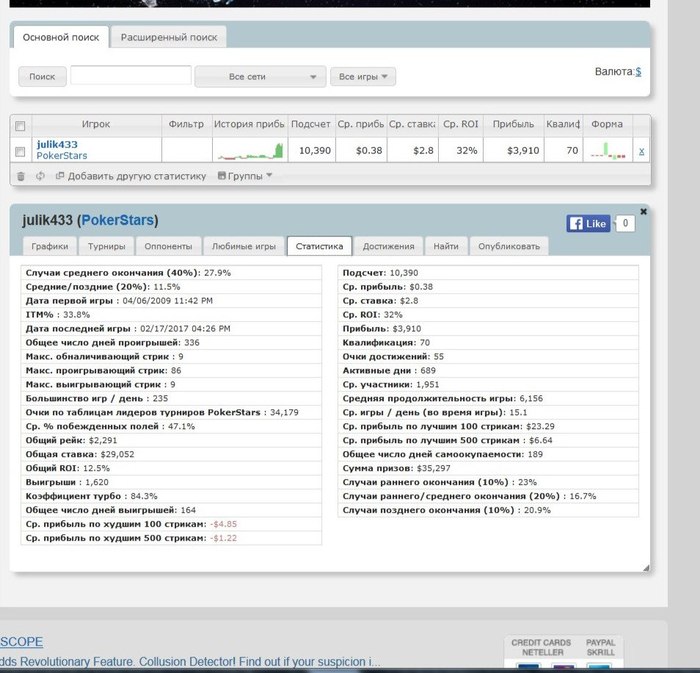Open the Опубликовать tab

[509, 246]
